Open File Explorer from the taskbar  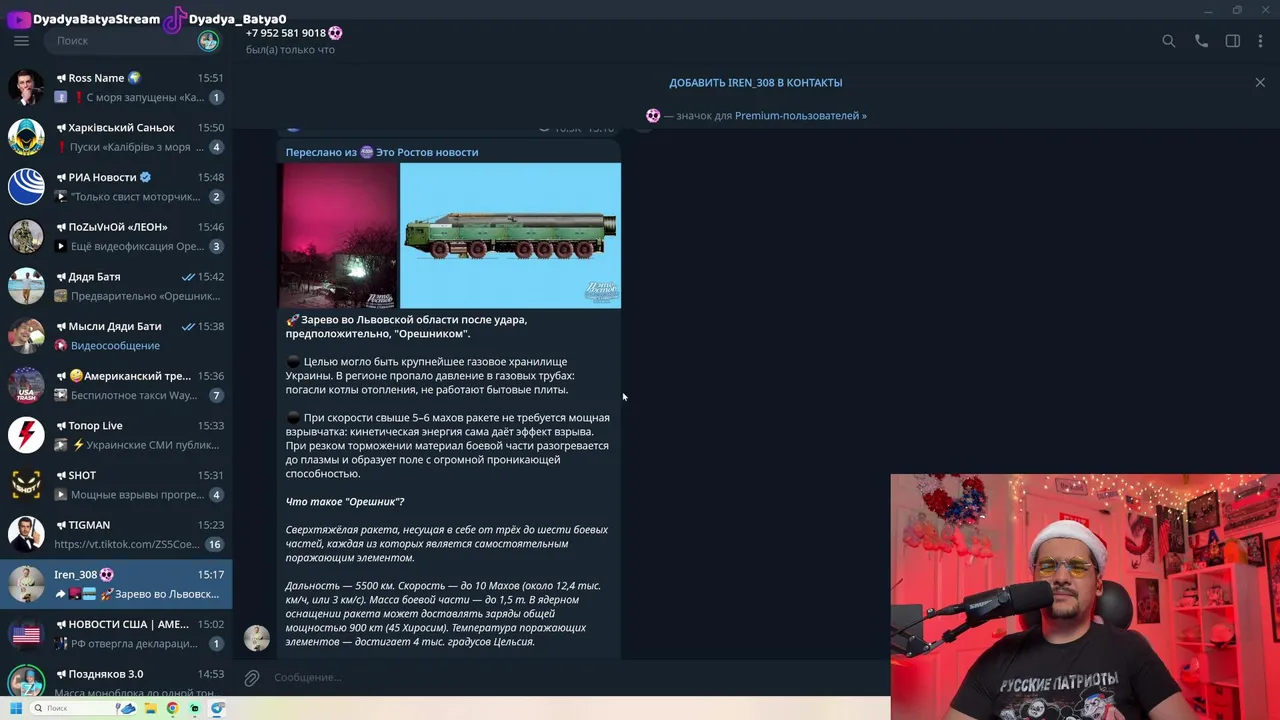coord(150,708)
